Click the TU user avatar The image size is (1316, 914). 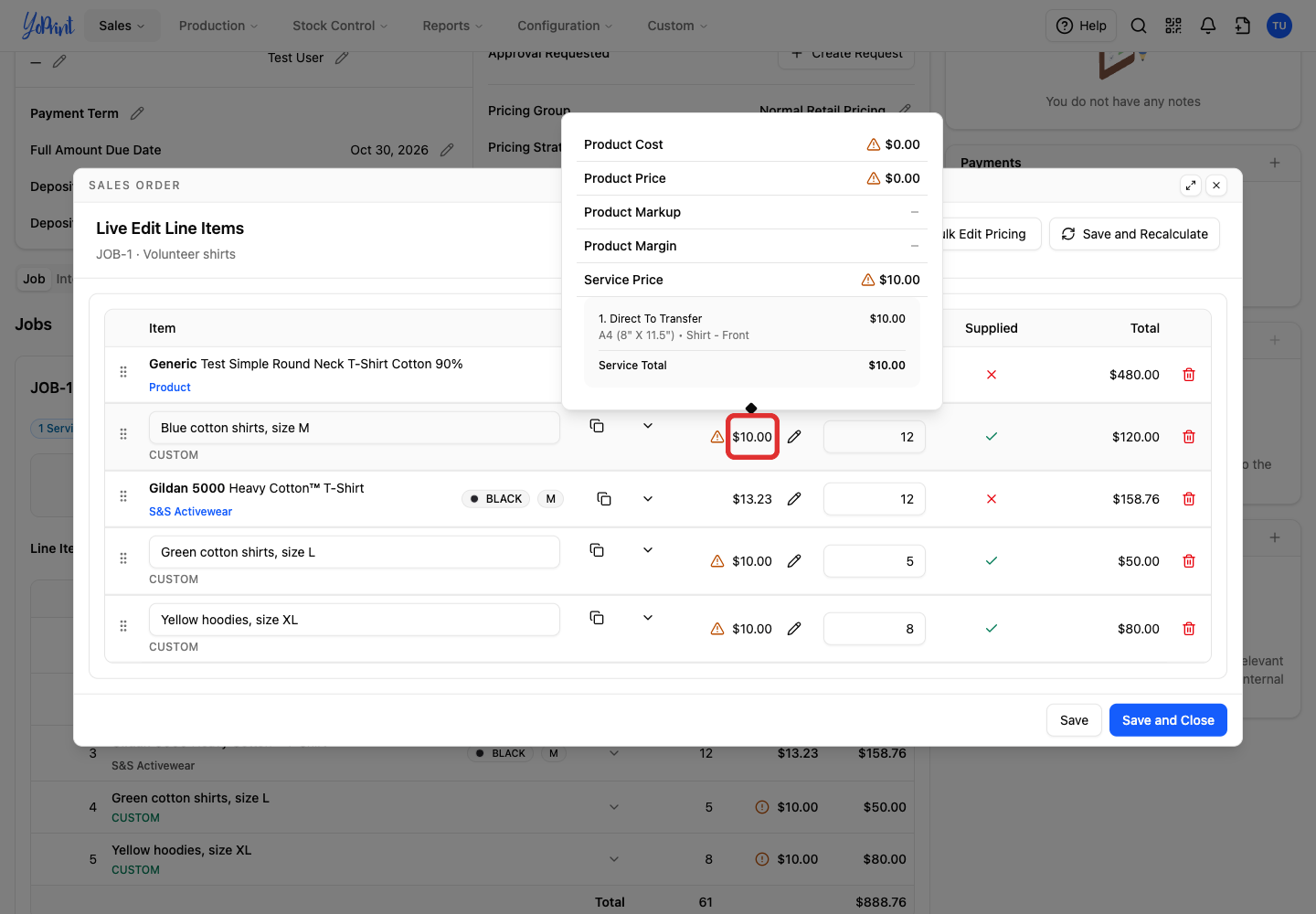[x=1279, y=26]
